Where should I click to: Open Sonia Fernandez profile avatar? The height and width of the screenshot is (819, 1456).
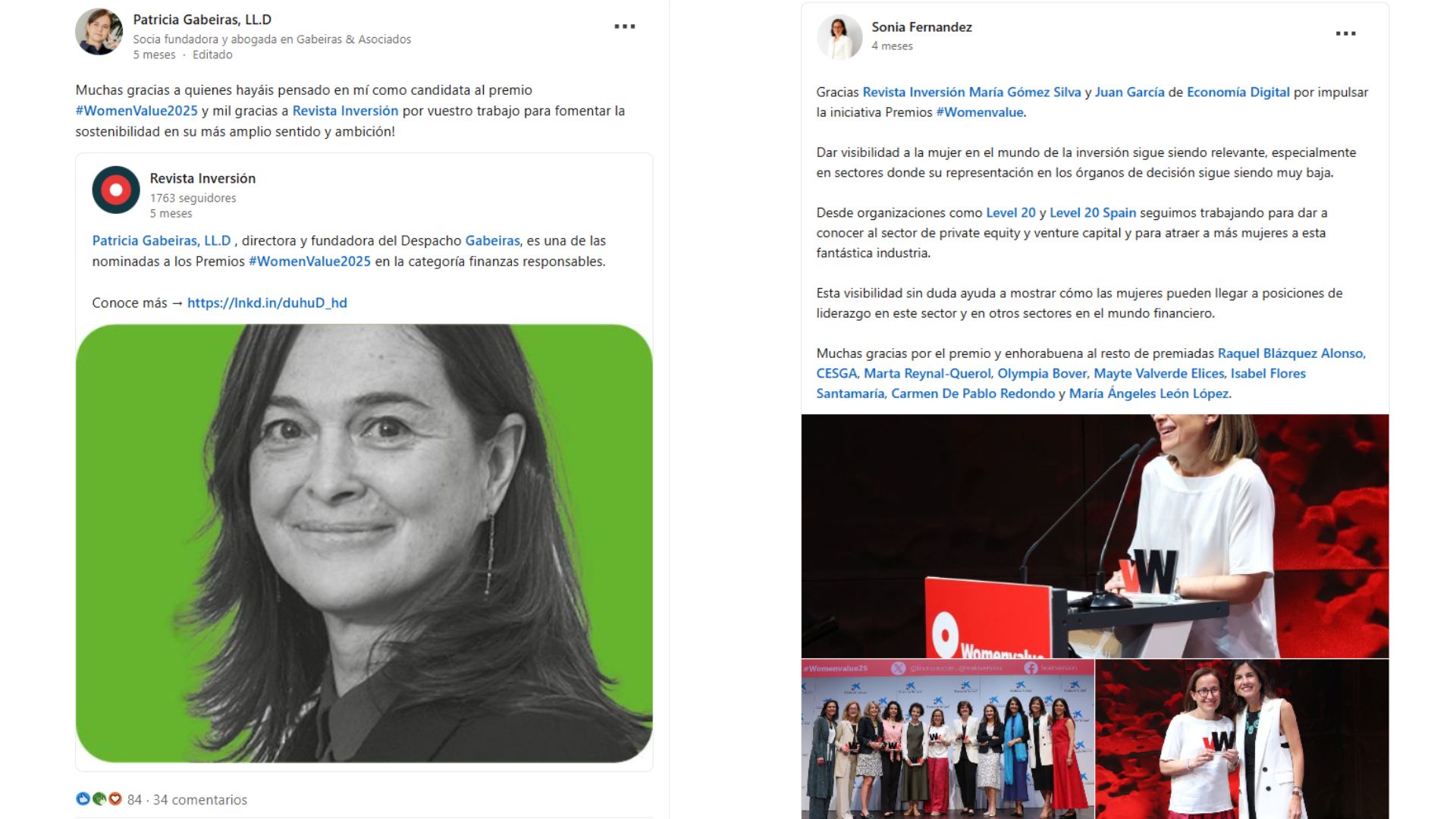pyautogui.click(x=839, y=37)
